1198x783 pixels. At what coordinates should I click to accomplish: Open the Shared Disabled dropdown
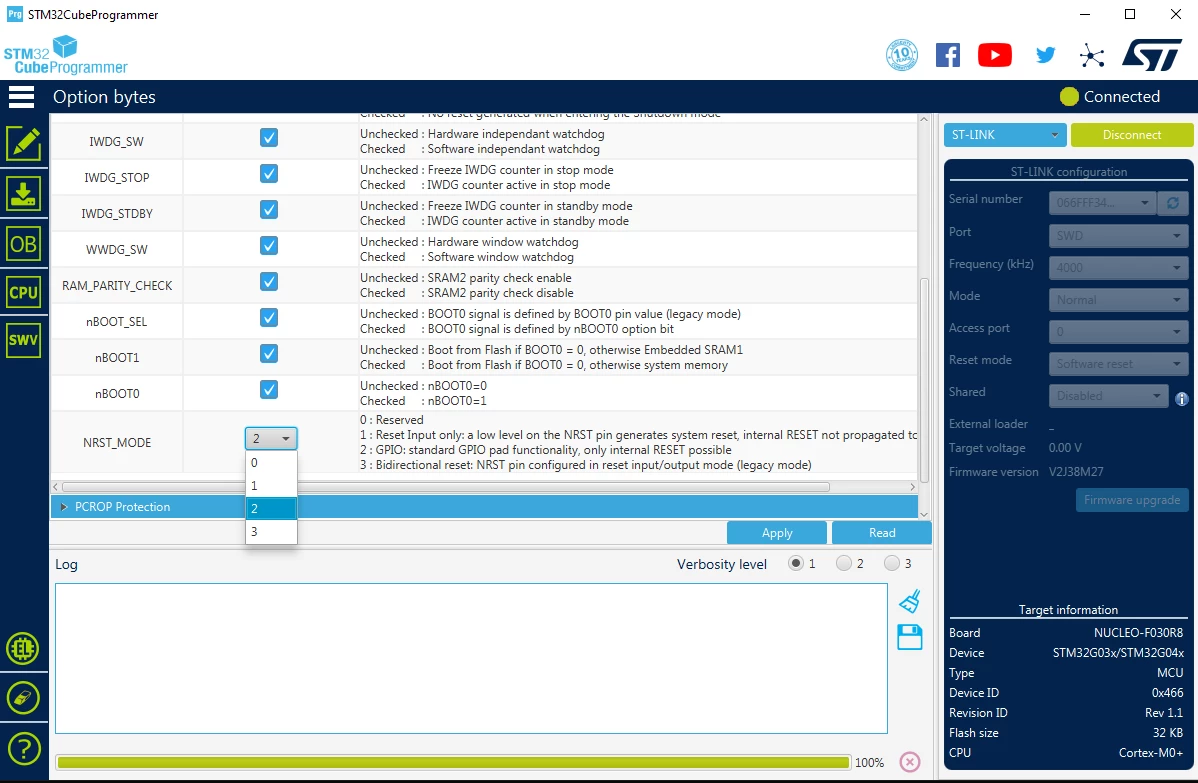pyautogui.click(x=1108, y=396)
